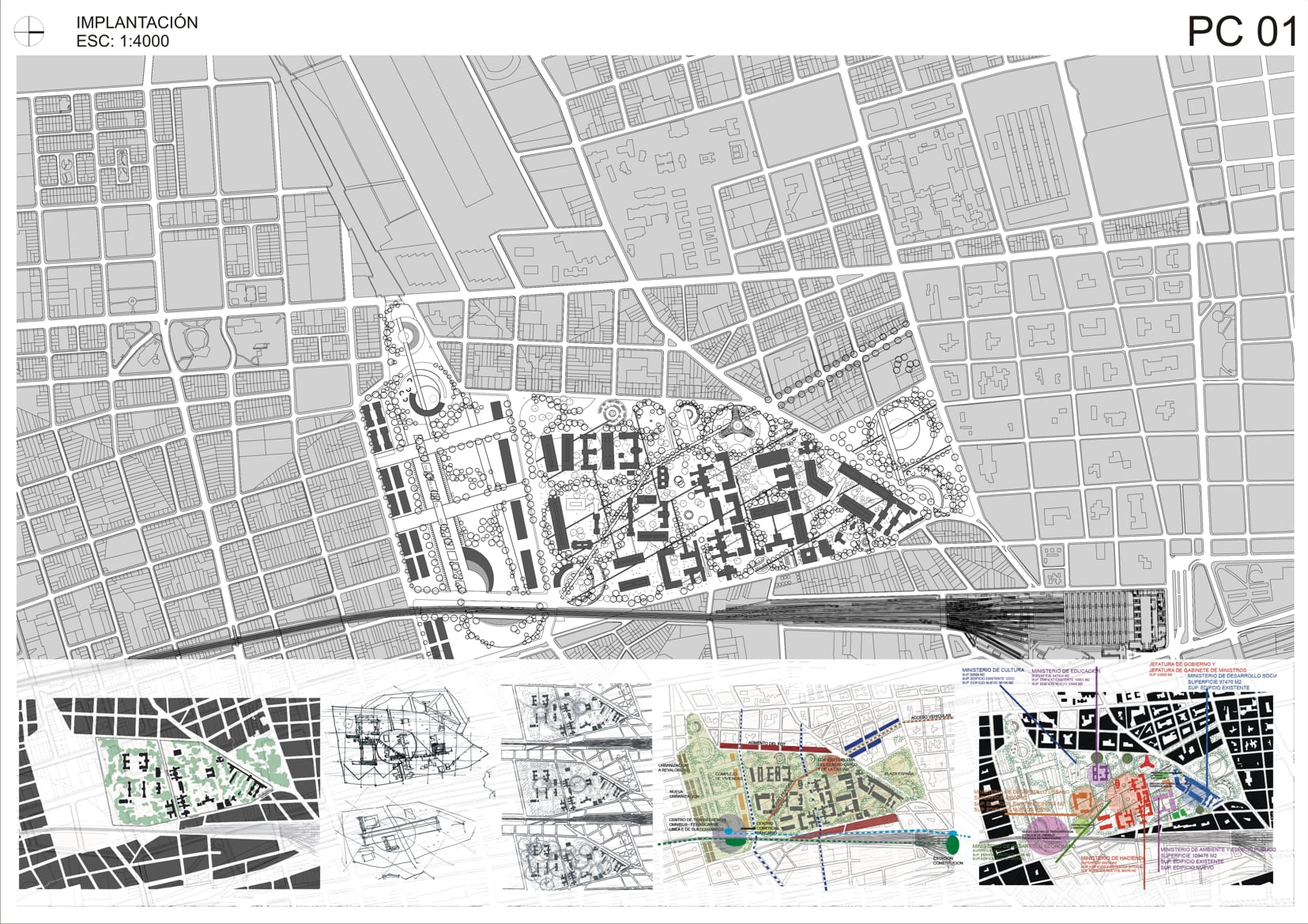Click the purple square marker in ministries diagram

(1099, 771)
